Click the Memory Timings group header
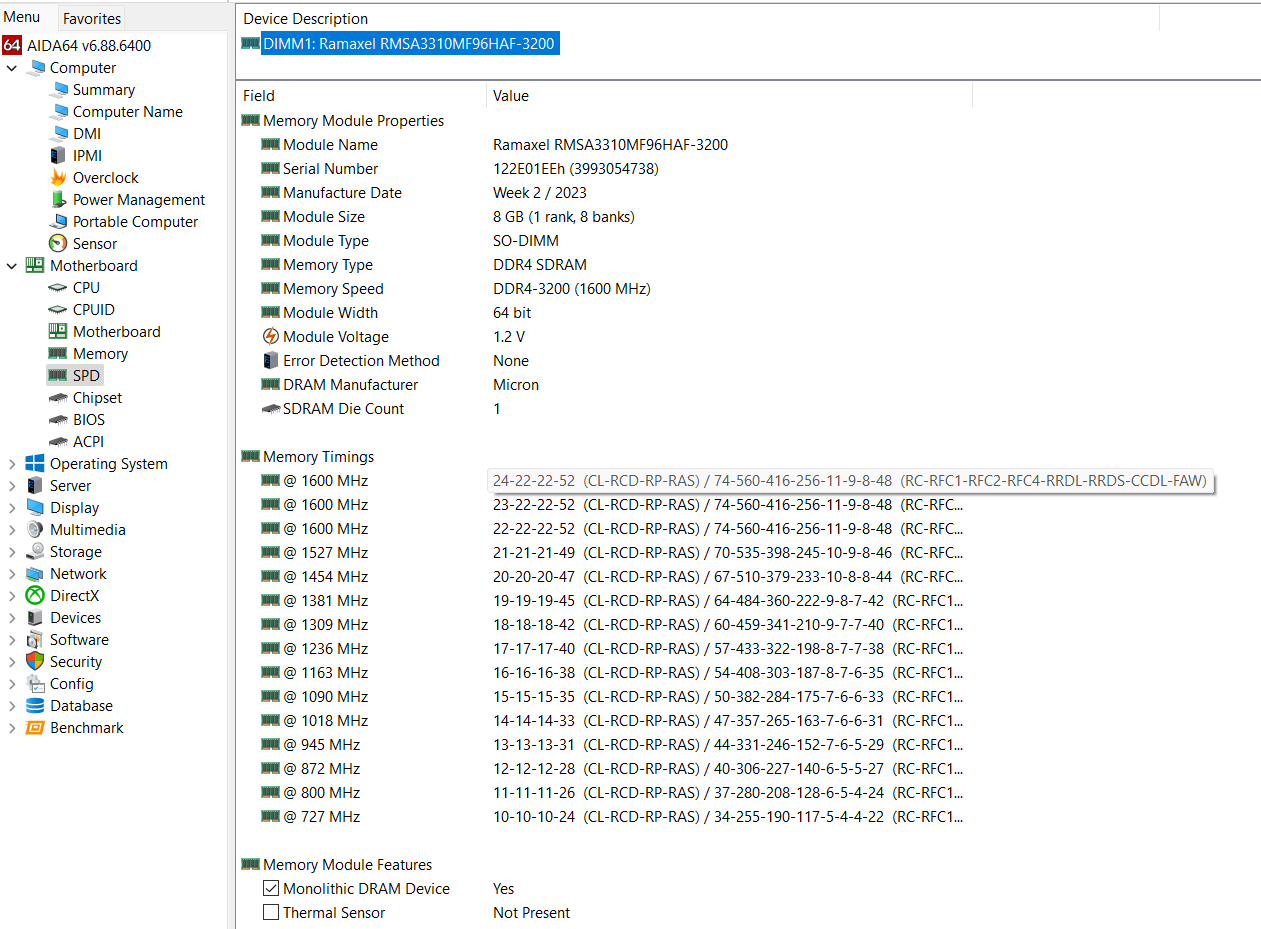Image resolution: width=1261 pixels, height=929 pixels. coord(318,456)
